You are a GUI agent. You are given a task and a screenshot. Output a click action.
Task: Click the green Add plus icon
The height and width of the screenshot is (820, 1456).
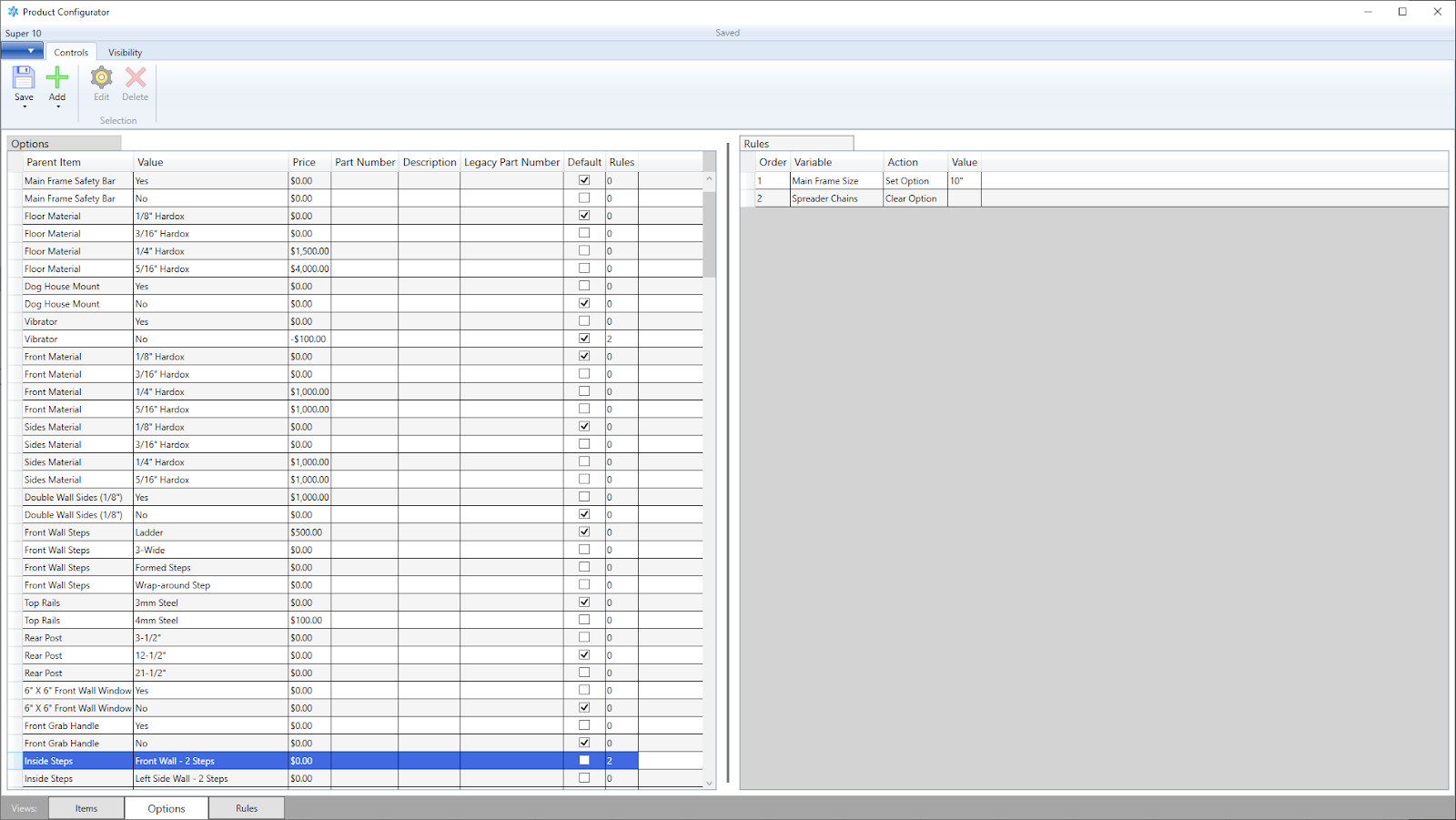tap(57, 78)
